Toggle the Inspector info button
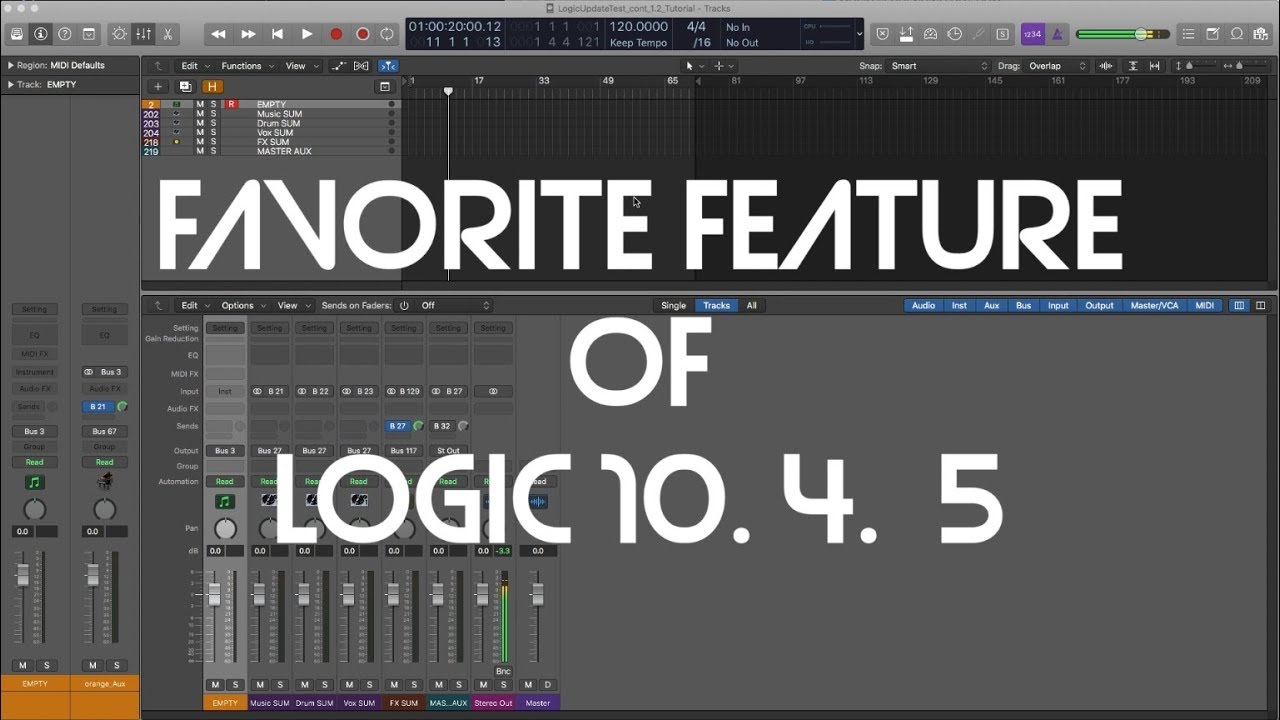The width and height of the screenshot is (1280, 720). click(40, 34)
